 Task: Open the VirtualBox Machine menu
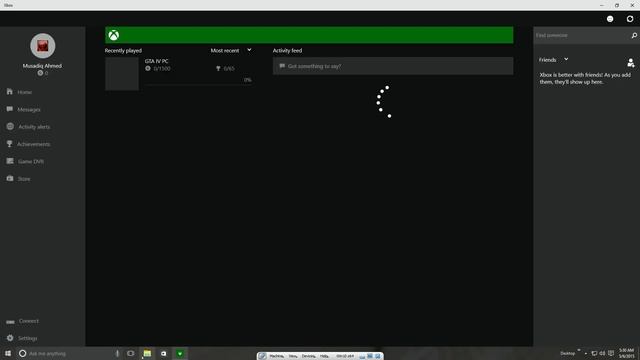[276, 356]
